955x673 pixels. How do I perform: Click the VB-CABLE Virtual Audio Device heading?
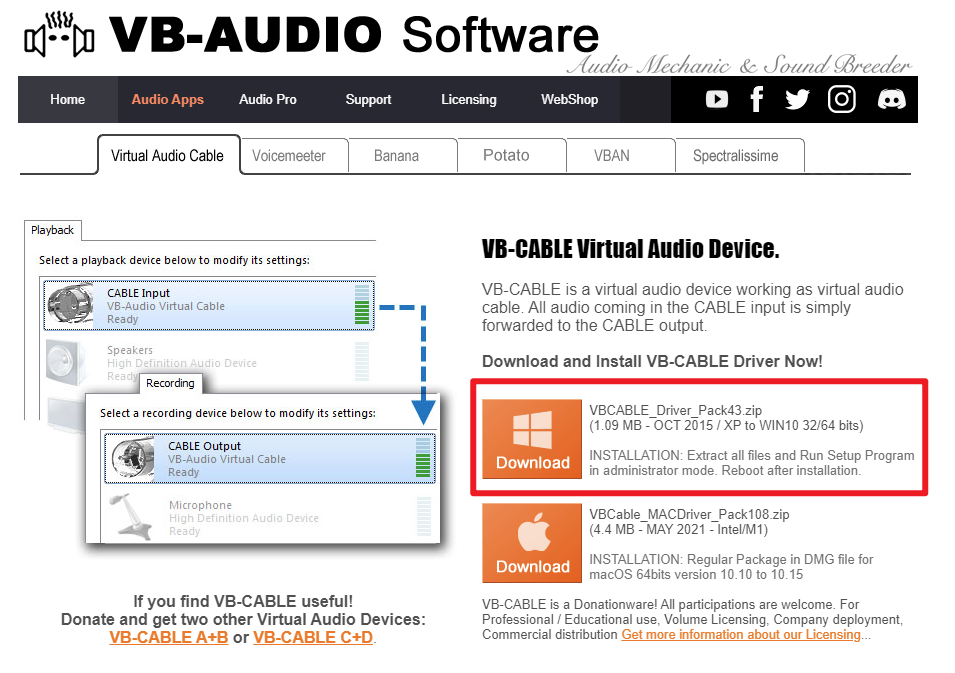(x=630, y=249)
